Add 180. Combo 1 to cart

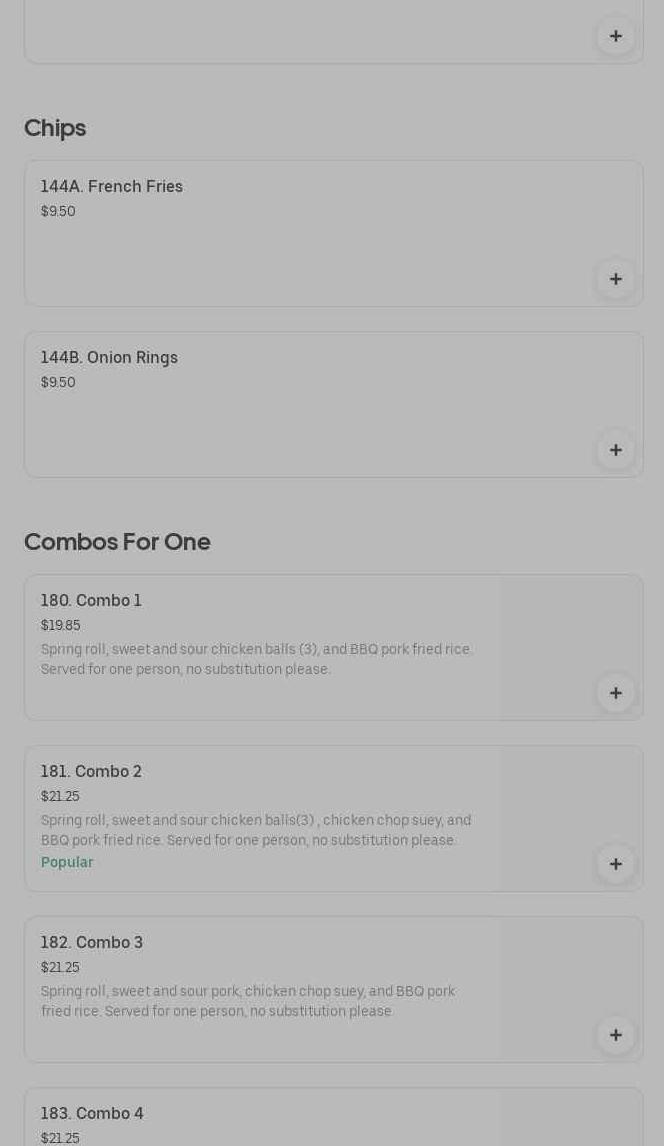615,693
